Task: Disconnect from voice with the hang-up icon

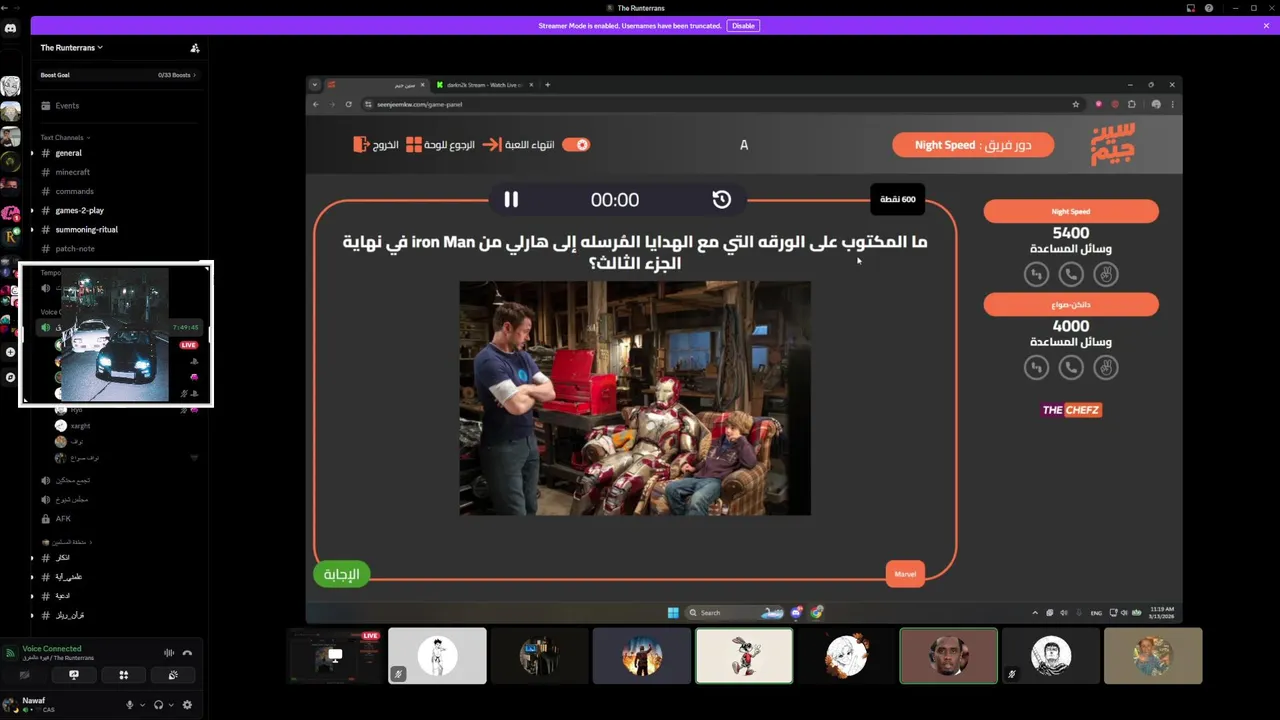Action: pos(187,653)
